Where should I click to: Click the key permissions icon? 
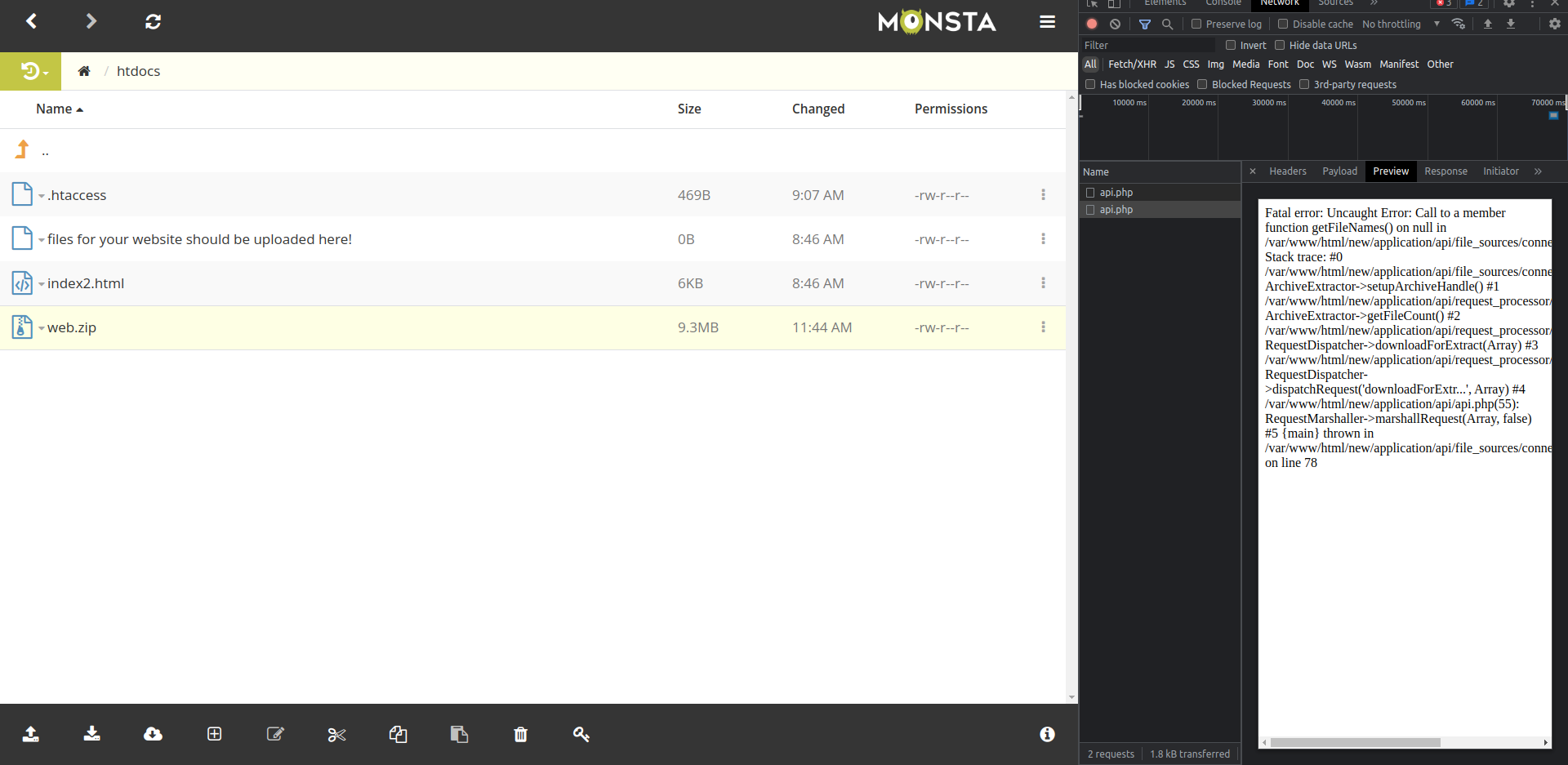pos(581,735)
